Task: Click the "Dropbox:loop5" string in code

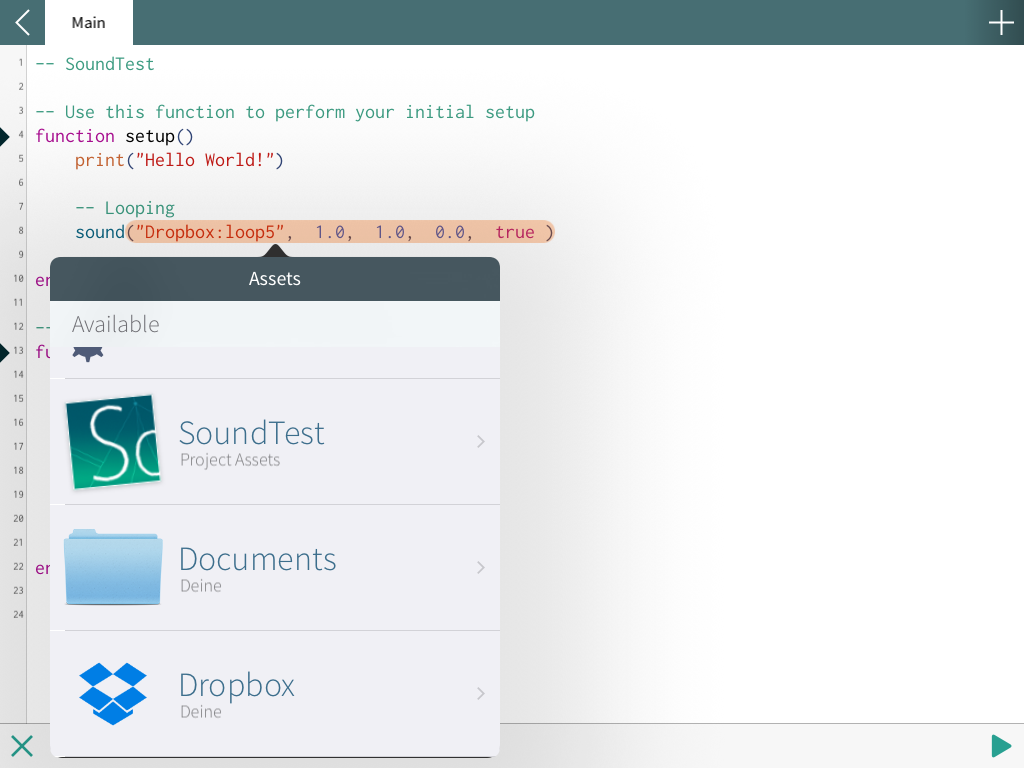Action: click(x=210, y=232)
